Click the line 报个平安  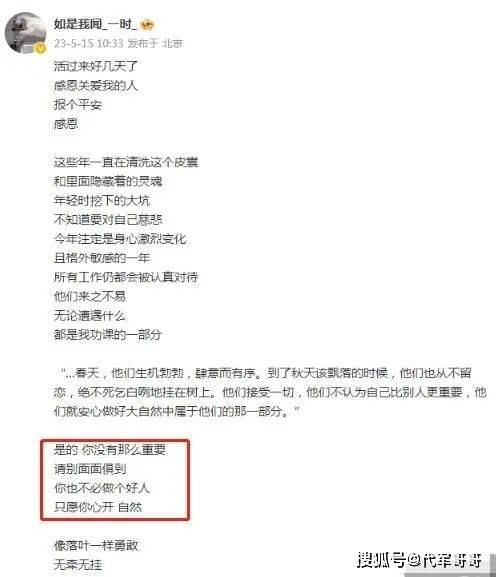[78, 105]
